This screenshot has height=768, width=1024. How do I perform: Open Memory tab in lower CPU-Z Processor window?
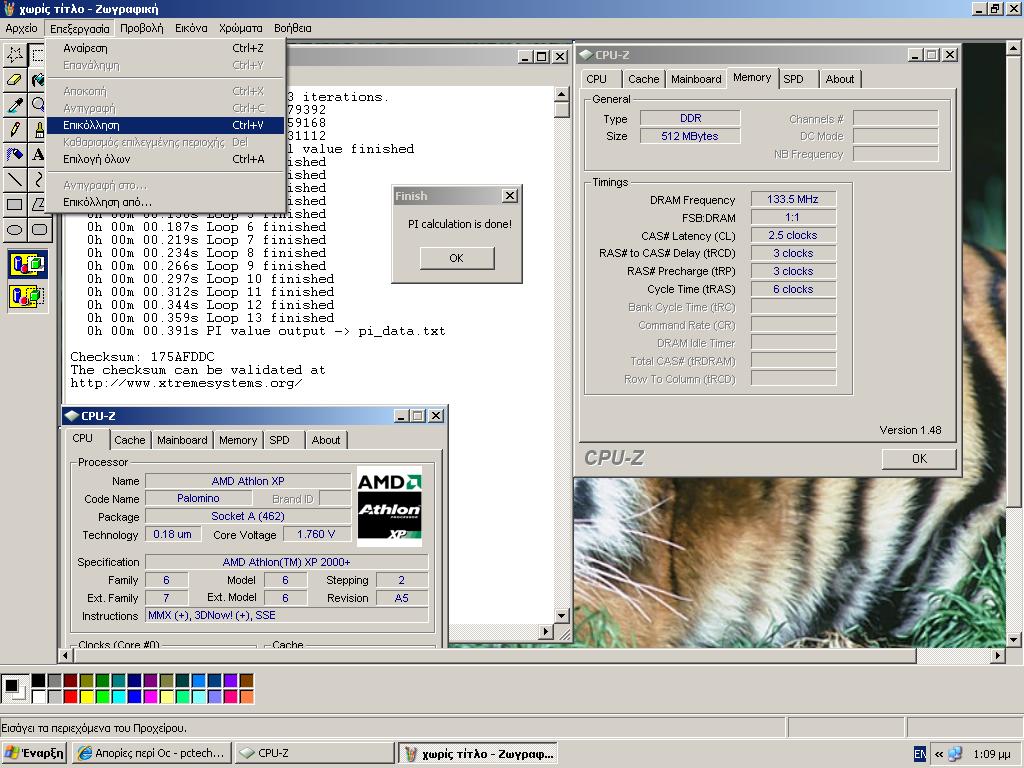point(238,440)
